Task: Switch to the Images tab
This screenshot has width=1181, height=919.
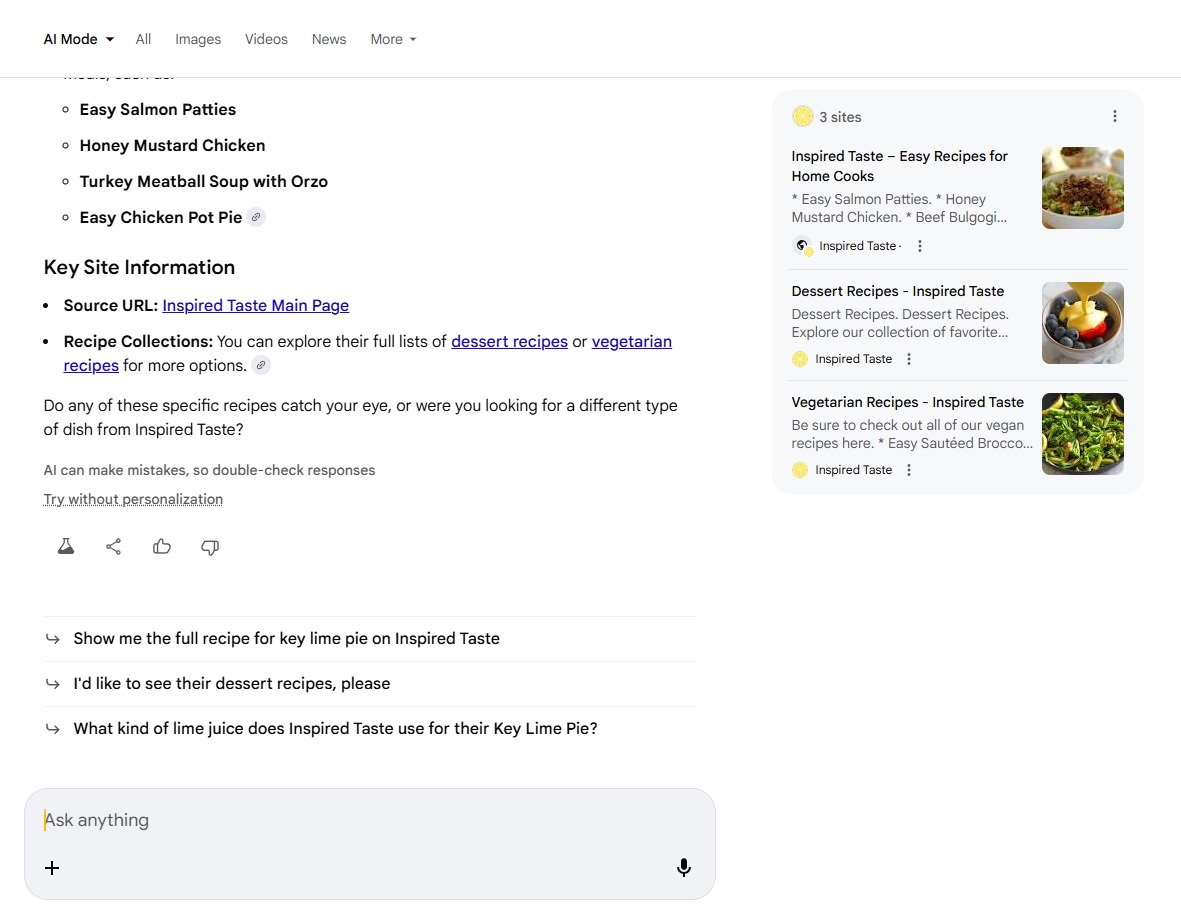Action: point(198,39)
